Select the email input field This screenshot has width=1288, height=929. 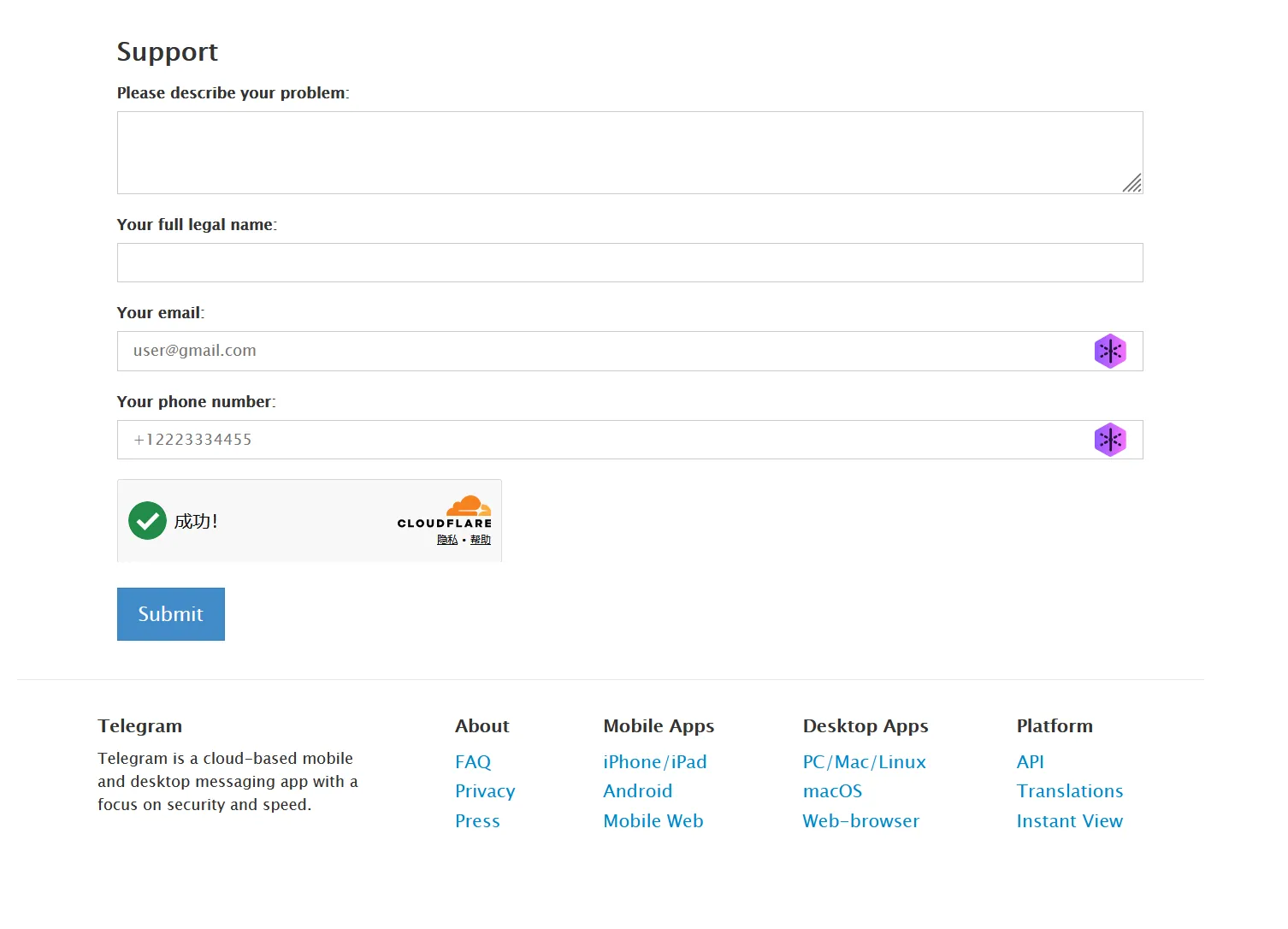599,351
